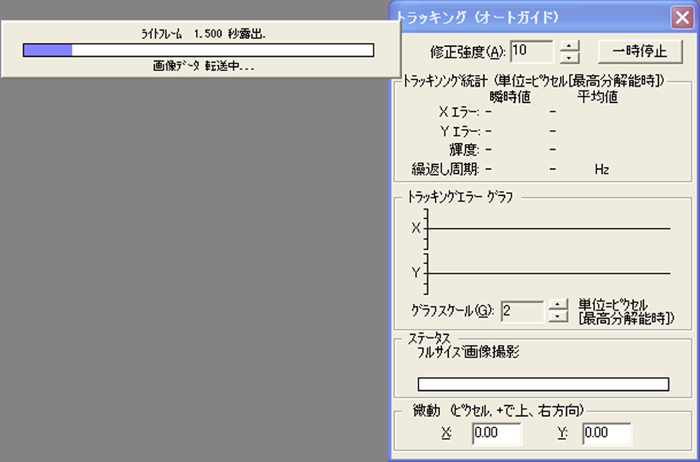Click the ライトフレーム 1.500 秒露出 text
The height and width of the screenshot is (462, 700).
point(204,34)
